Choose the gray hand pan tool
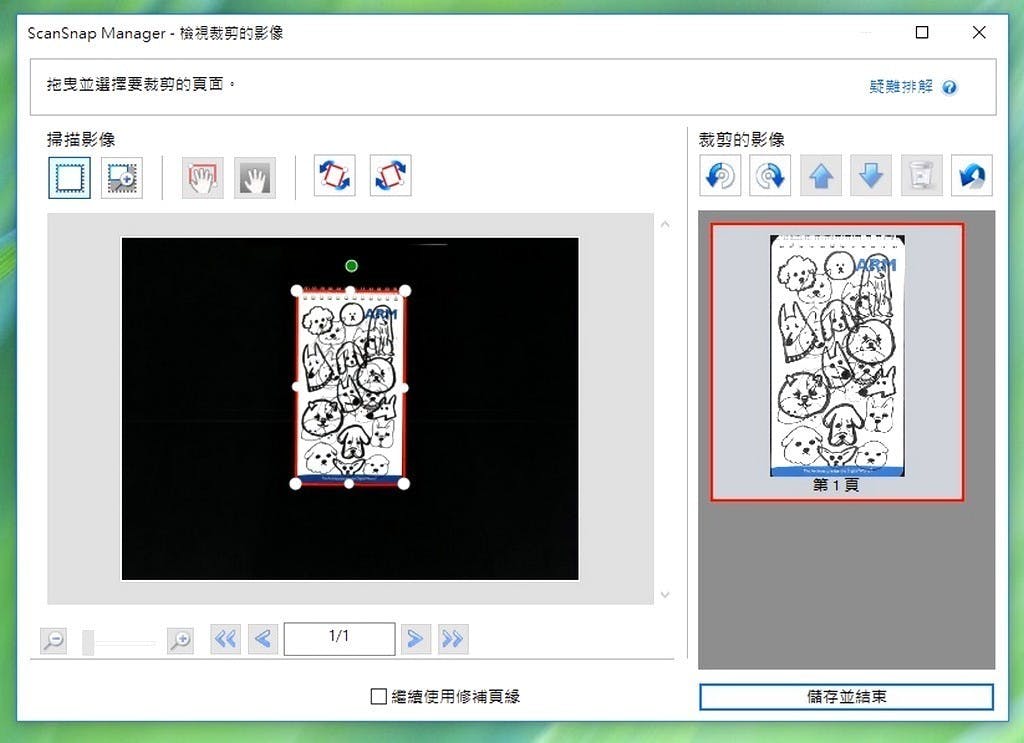 pyautogui.click(x=255, y=177)
